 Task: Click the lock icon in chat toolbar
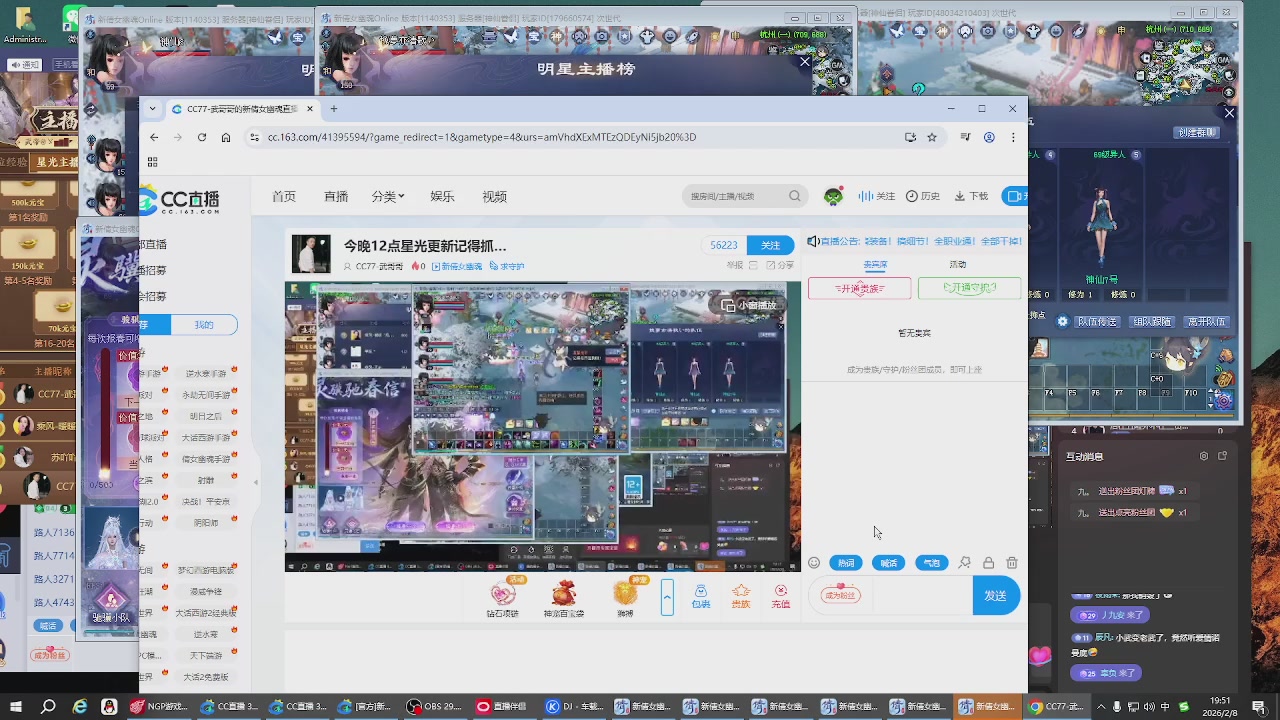pos(988,563)
